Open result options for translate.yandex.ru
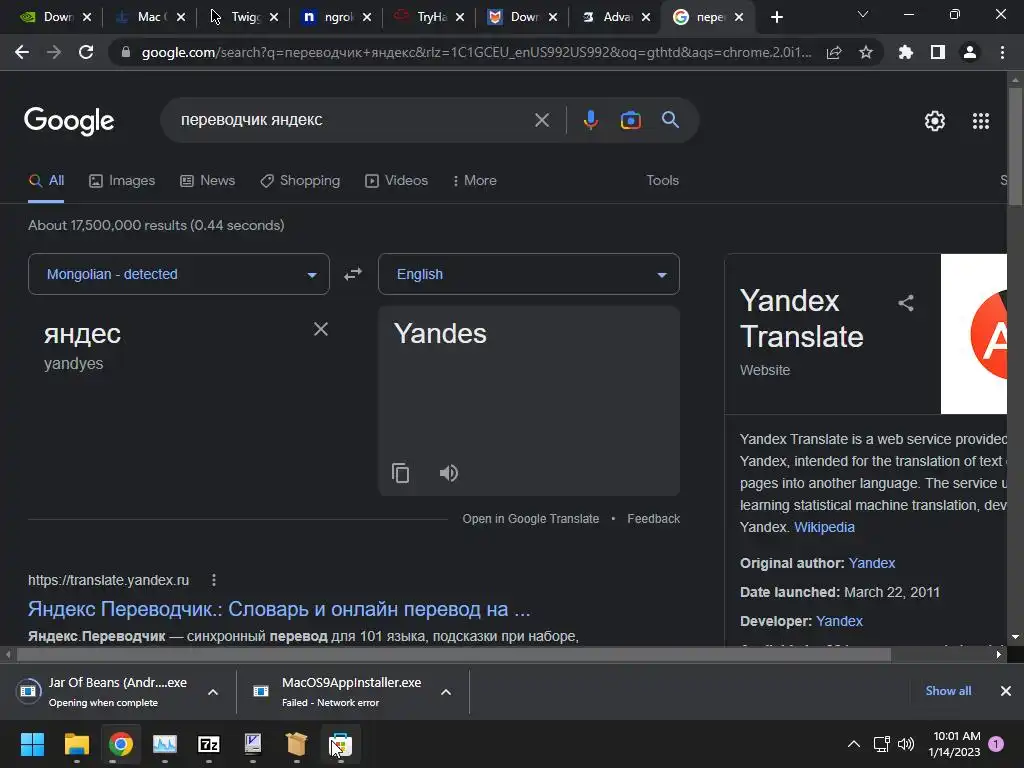 point(214,580)
